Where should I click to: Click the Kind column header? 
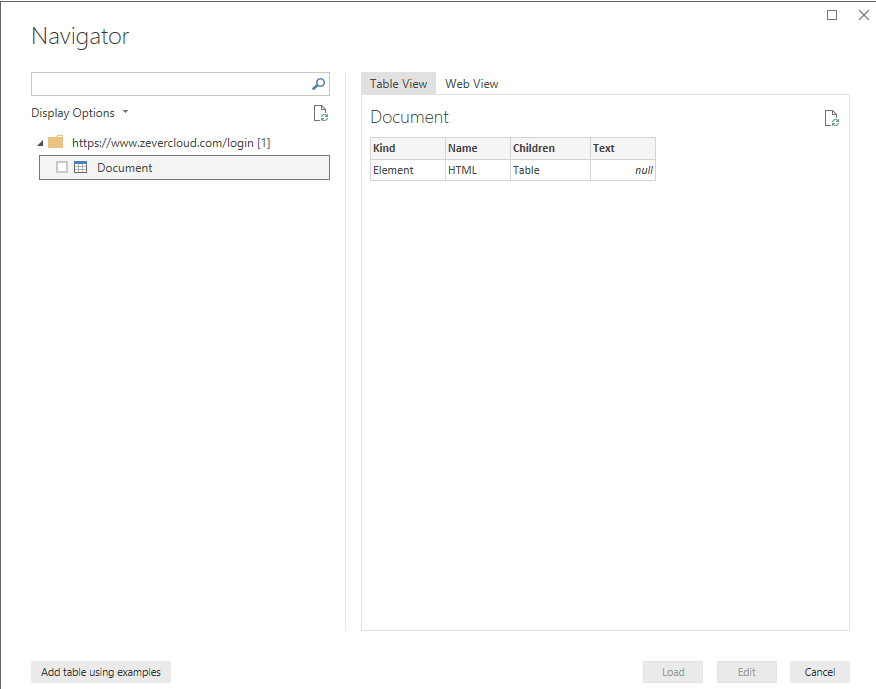(x=408, y=148)
